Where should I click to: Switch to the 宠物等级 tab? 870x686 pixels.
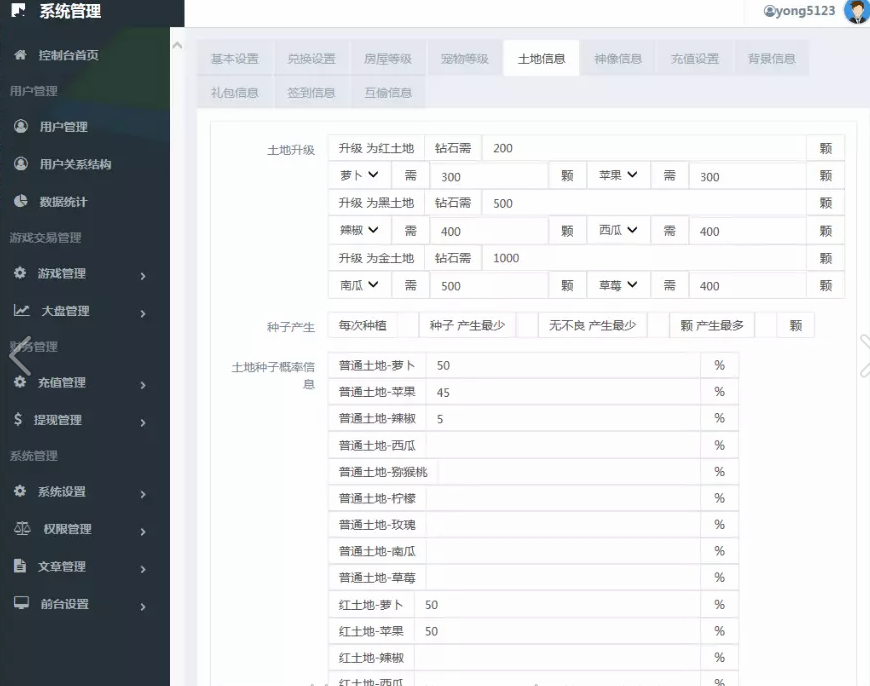pos(464,58)
